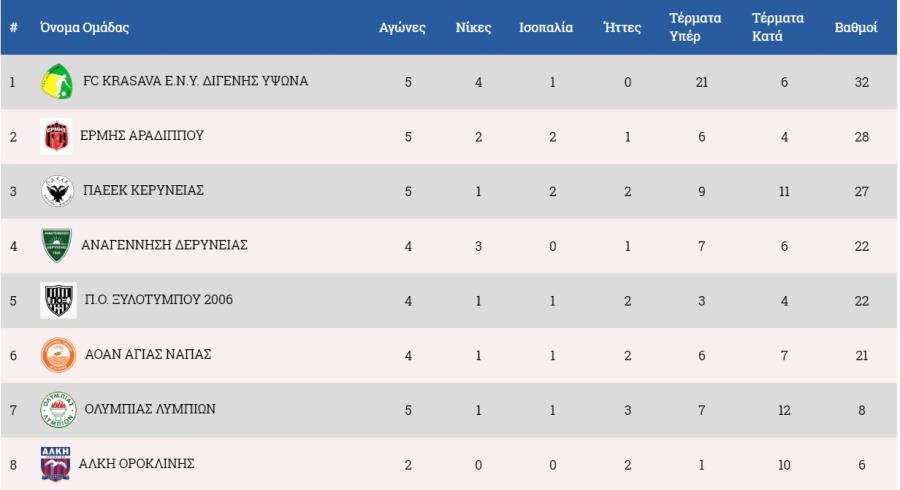900x490 pixels.
Task: Sort by the Βαθμοί column header
Action: click(855, 28)
